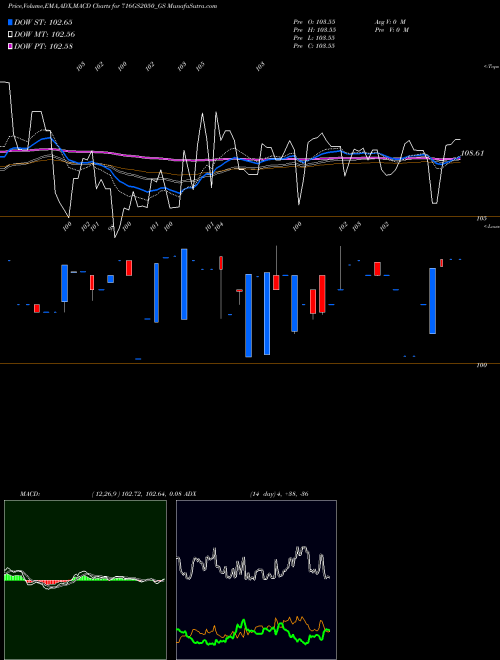Open the ADX indicator panel
The image size is (500, 660).
point(256,580)
